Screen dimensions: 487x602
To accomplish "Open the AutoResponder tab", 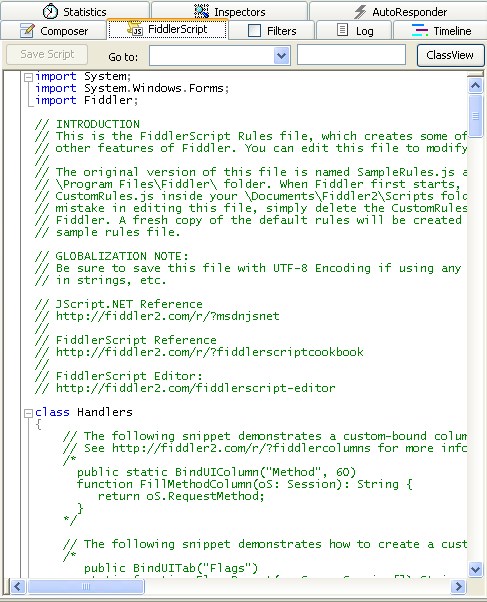I will point(398,11).
